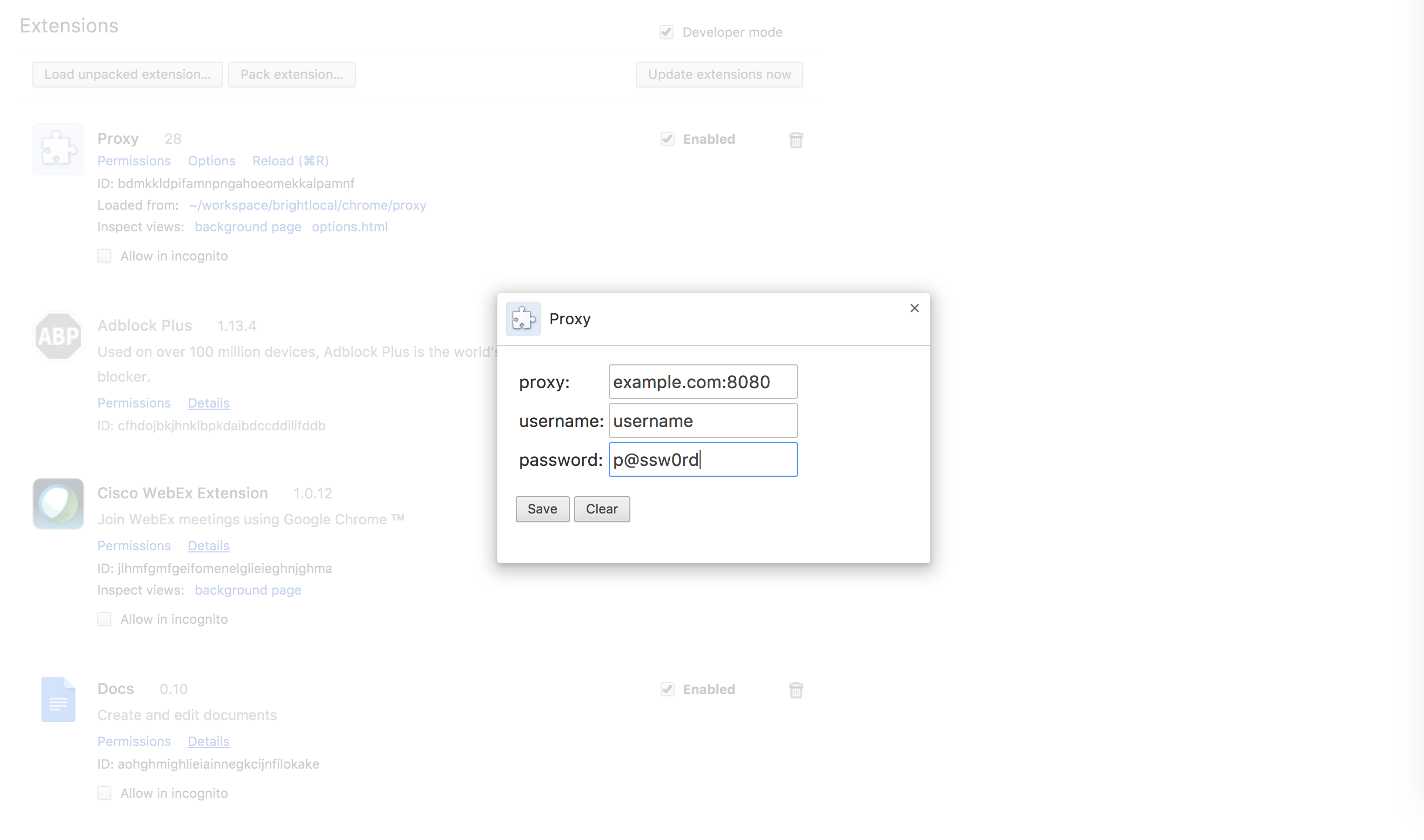This screenshot has width=1424, height=840.
Task: Close the Proxy options dialog
Action: [x=914, y=309]
